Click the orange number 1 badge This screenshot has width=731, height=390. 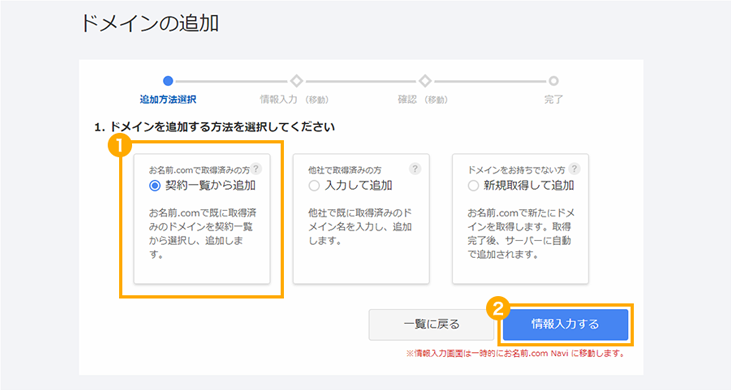coord(120,145)
